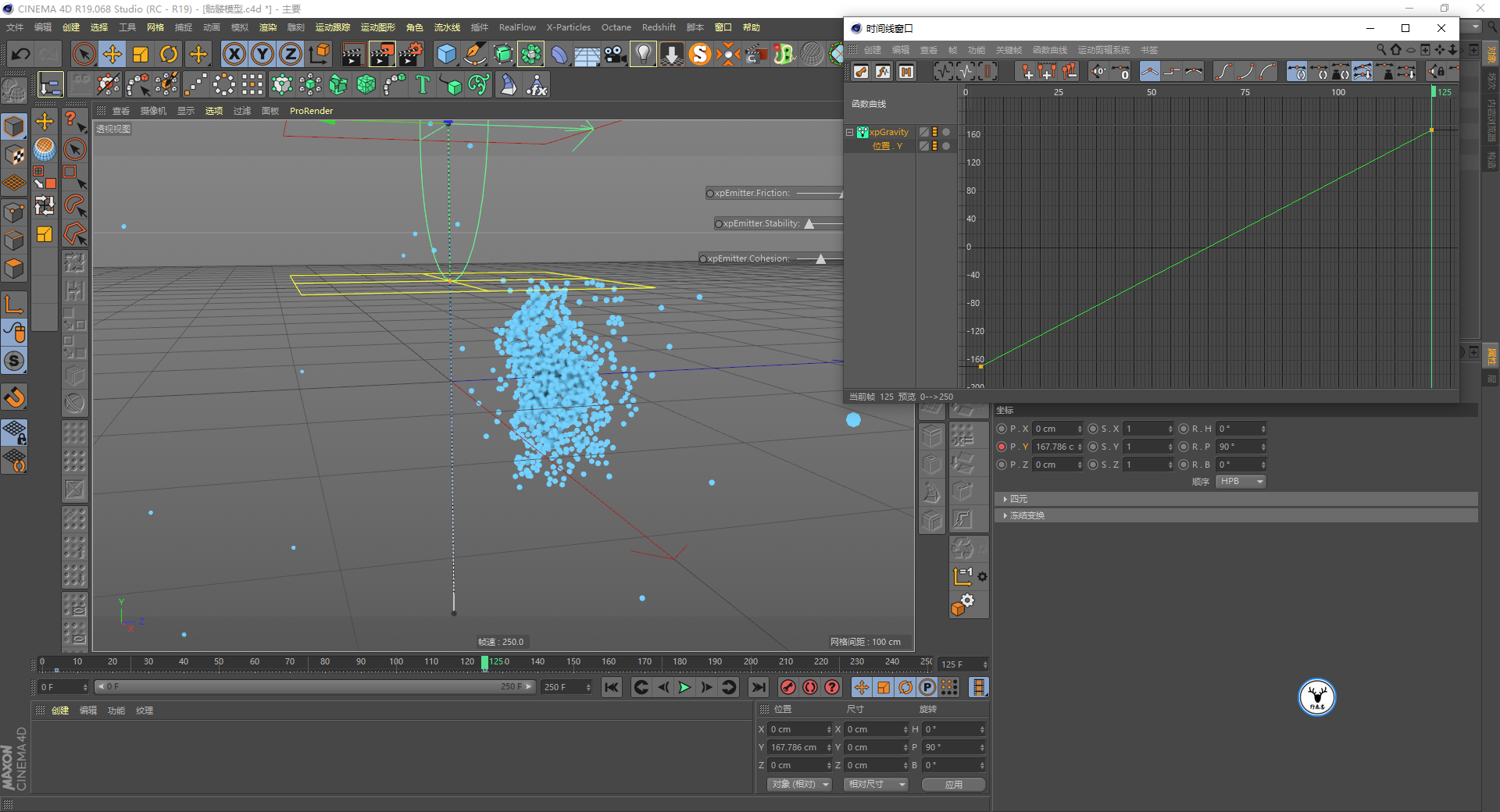Click the record active objects button
The height and width of the screenshot is (812, 1500).
coord(788,687)
